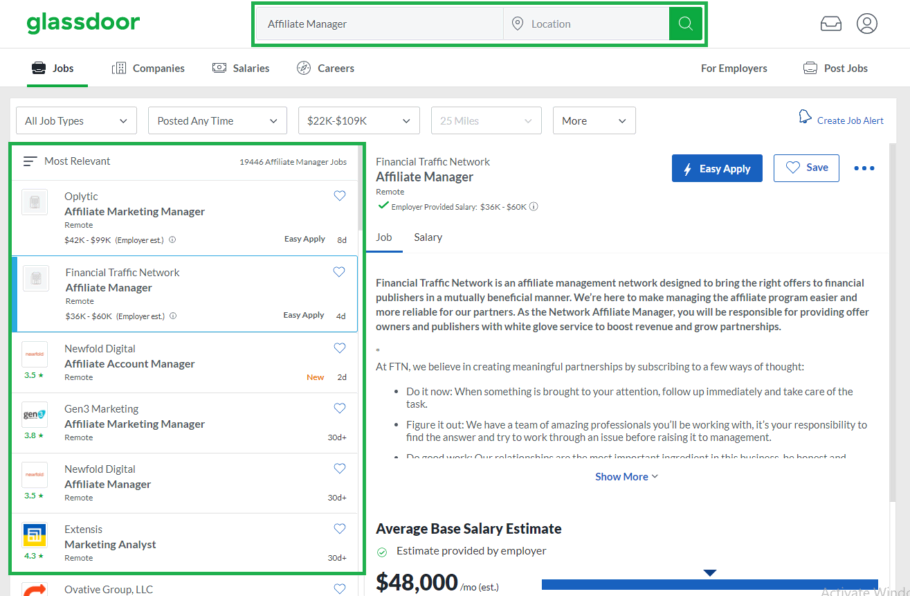This screenshot has width=910, height=596.
Task: Click the Affiliate Manager job title input
Action: tap(380, 24)
